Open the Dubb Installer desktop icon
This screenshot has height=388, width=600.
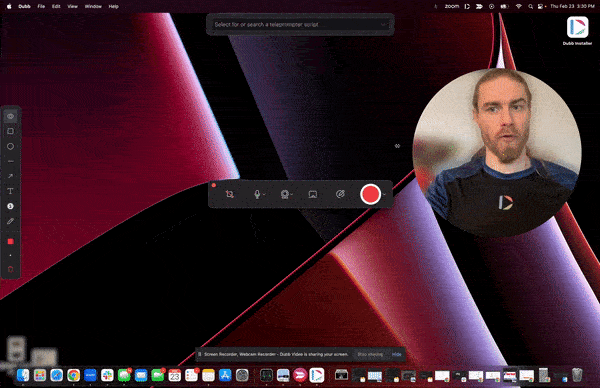[577, 31]
